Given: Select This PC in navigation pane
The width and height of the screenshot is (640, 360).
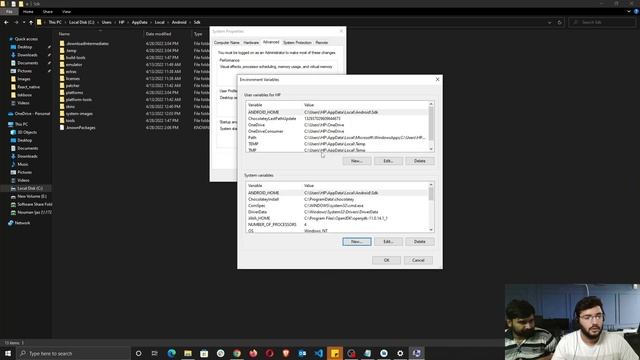Looking at the screenshot, I should point(21,124).
